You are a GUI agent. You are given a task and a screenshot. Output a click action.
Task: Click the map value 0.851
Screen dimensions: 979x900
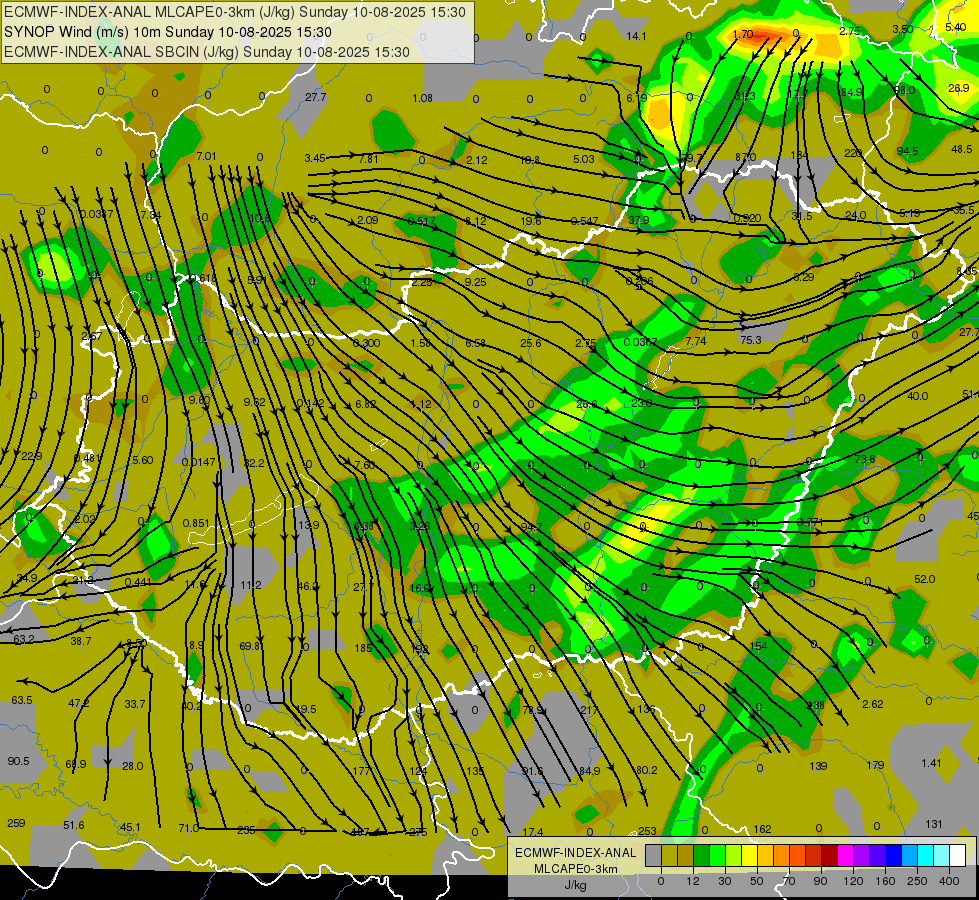coord(196,523)
